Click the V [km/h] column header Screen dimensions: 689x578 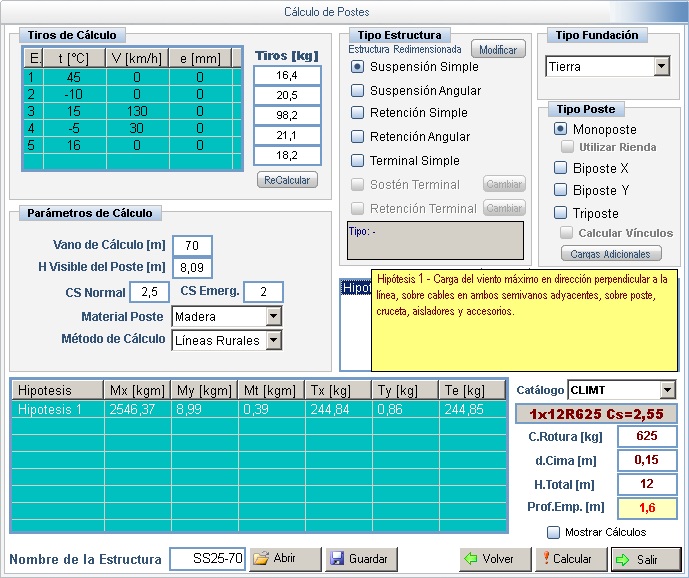[137, 58]
